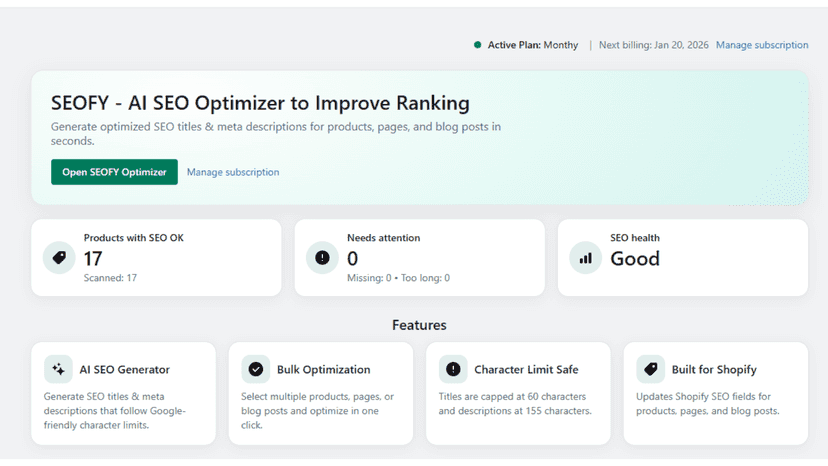The image size is (828, 466).
Task: Click the green active plan status dot
Action: tap(477, 45)
